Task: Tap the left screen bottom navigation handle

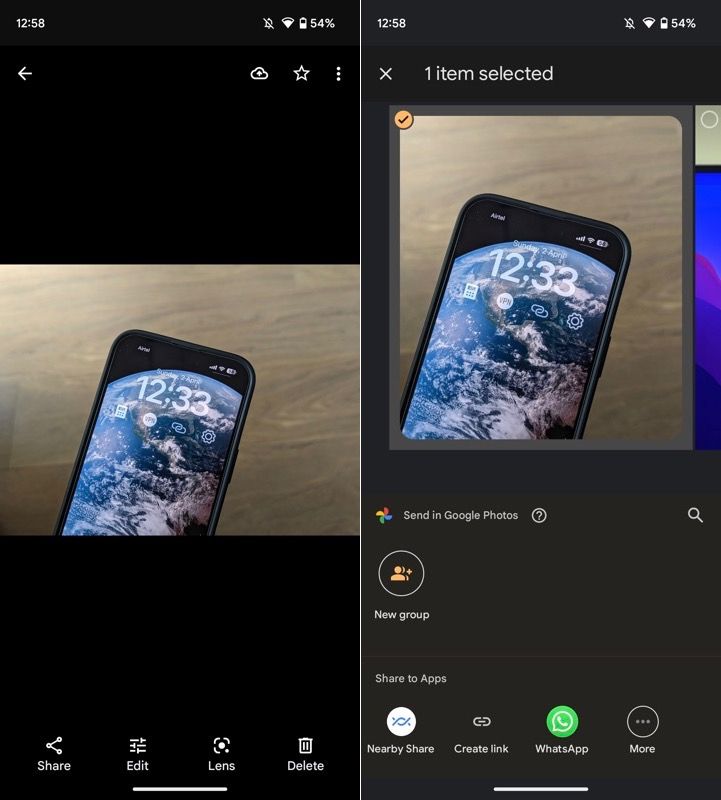Action: click(x=180, y=789)
